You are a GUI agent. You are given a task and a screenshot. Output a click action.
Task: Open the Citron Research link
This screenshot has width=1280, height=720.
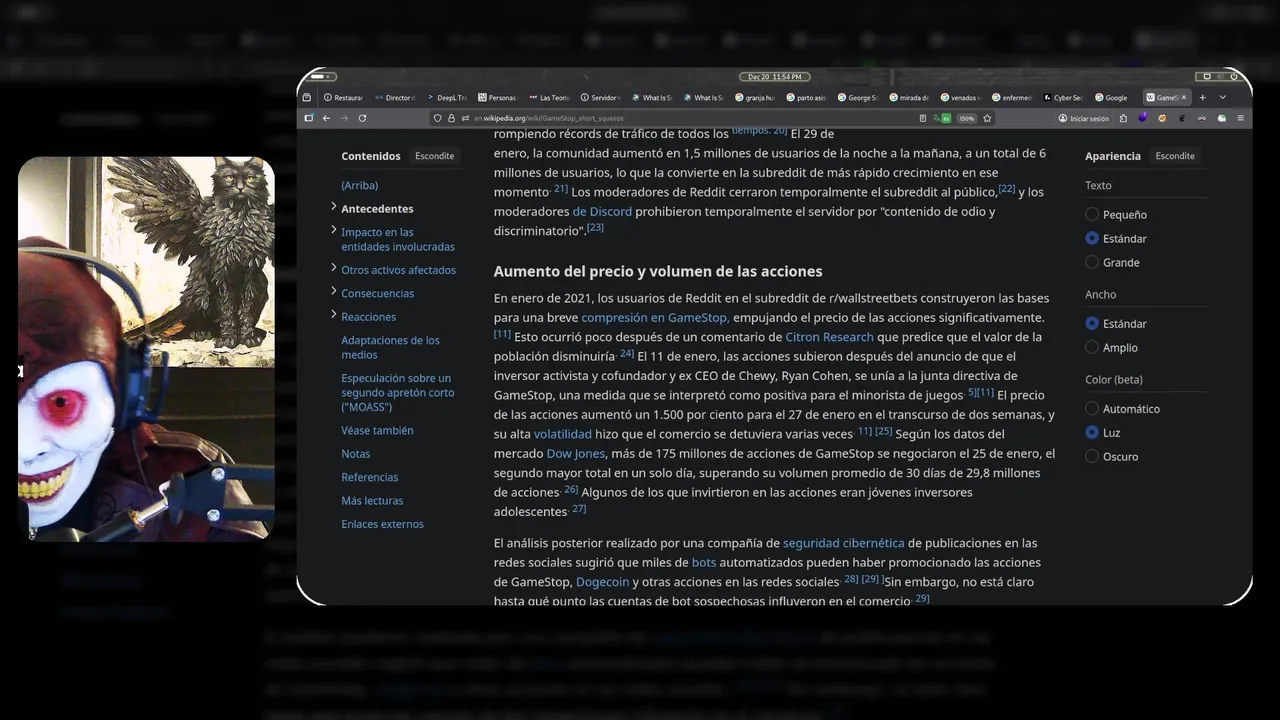(x=829, y=337)
